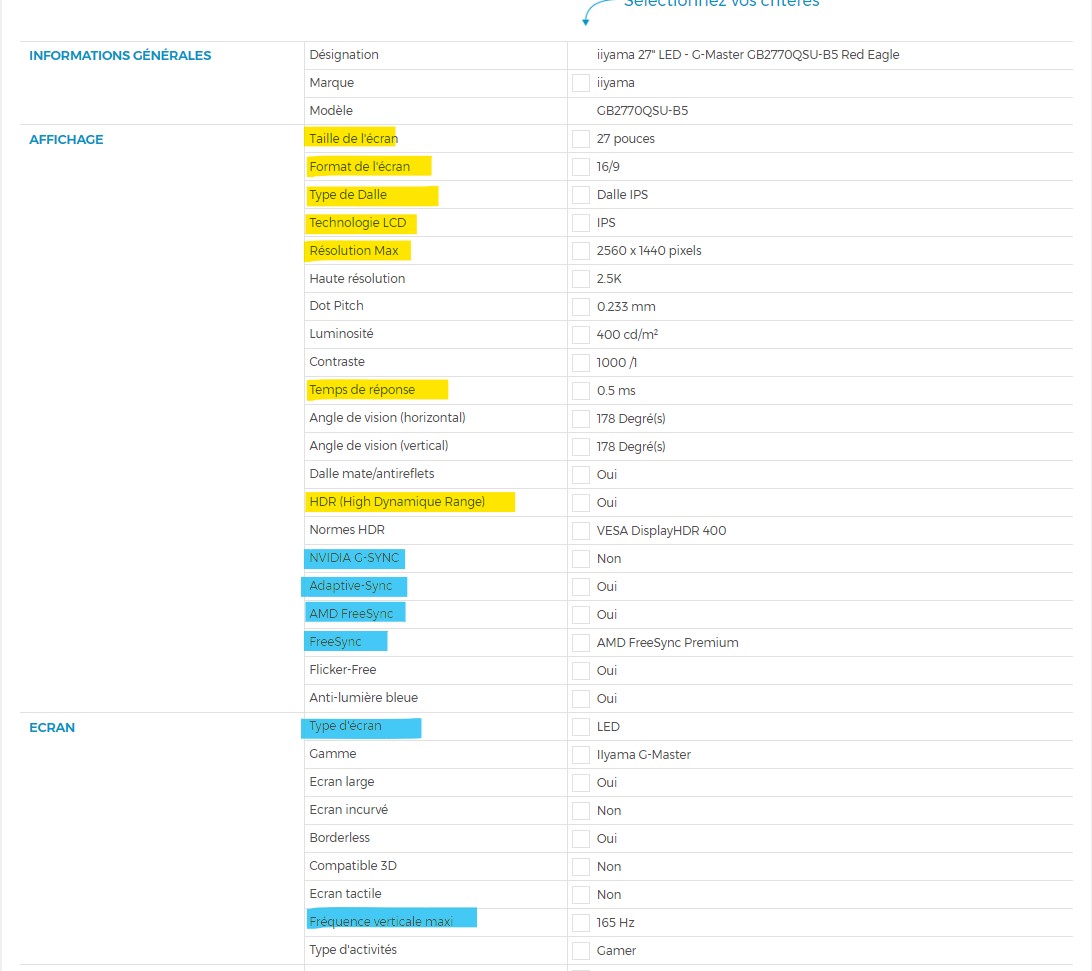The width and height of the screenshot is (1092, 971).
Task: Select the 16/9 screen format checkbox
Action: 581,166
